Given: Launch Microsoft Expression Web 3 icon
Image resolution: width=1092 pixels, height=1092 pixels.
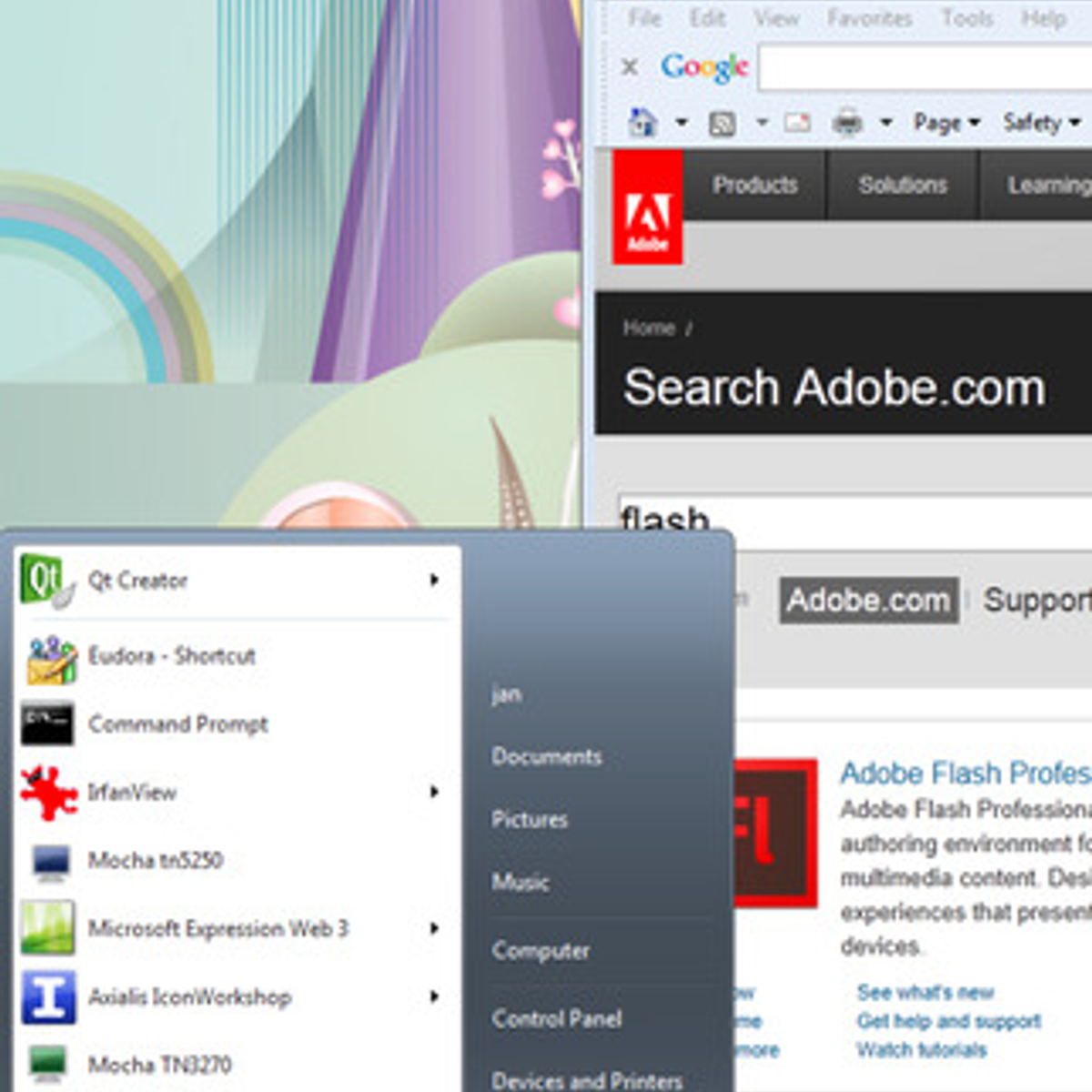Looking at the screenshot, I should click(x=48, y=928).
